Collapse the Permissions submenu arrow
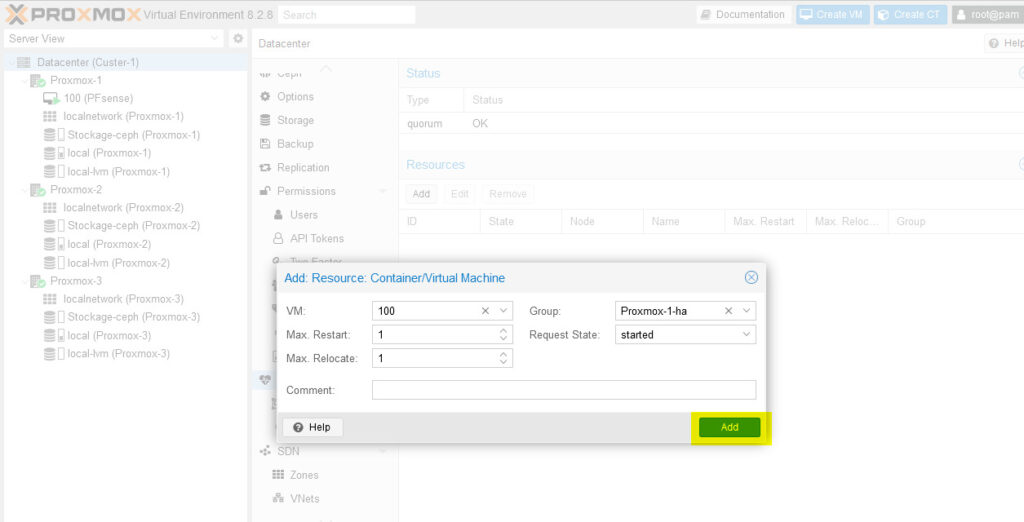 point(383,191)
